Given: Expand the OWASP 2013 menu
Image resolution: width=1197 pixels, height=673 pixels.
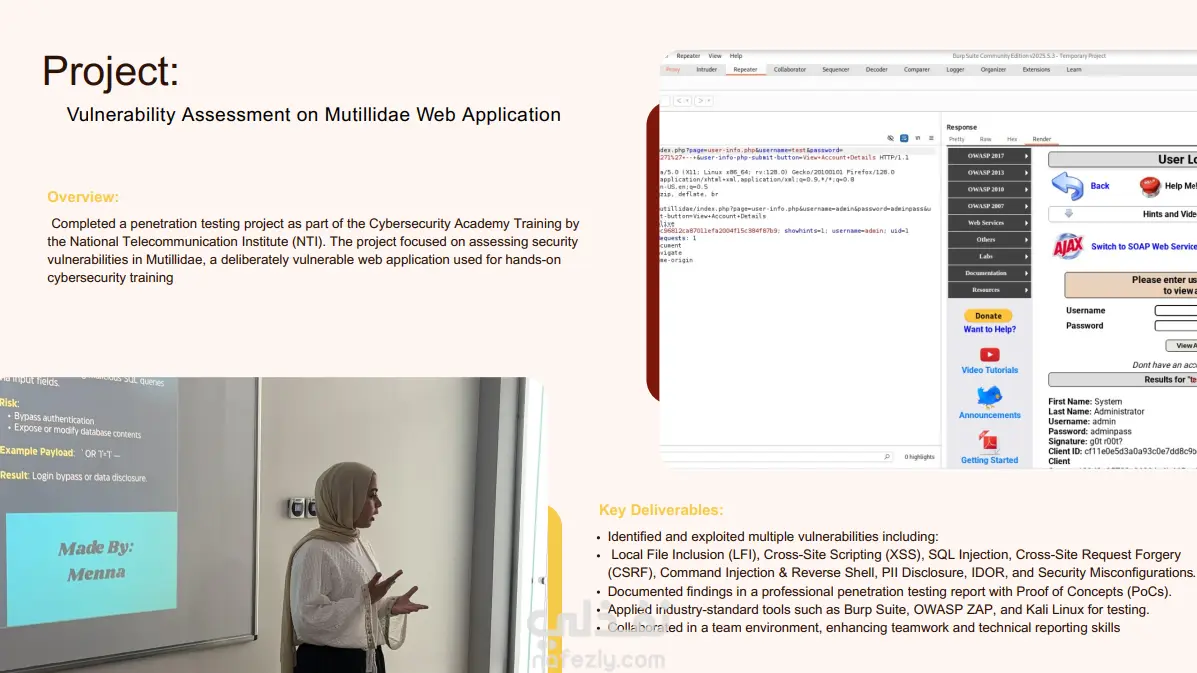Looking at the screenshot, I should click(989, 172).
